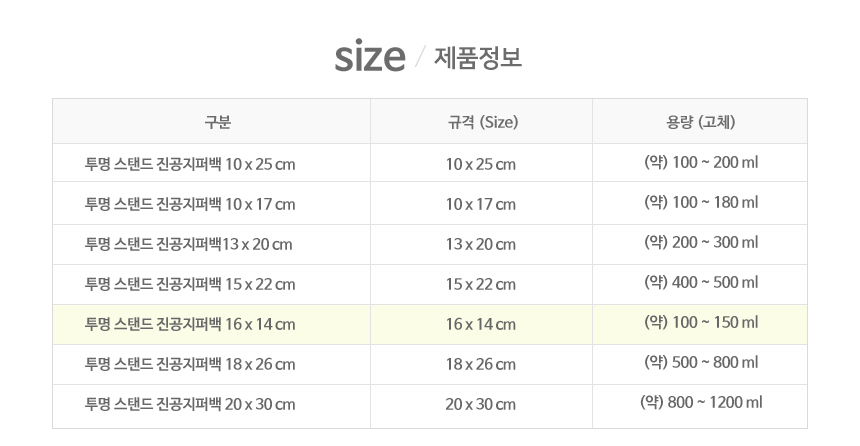
Task: Click the '(약) 200 ~ 300 ml' capacity cell
Action: [x=701, y=243]
